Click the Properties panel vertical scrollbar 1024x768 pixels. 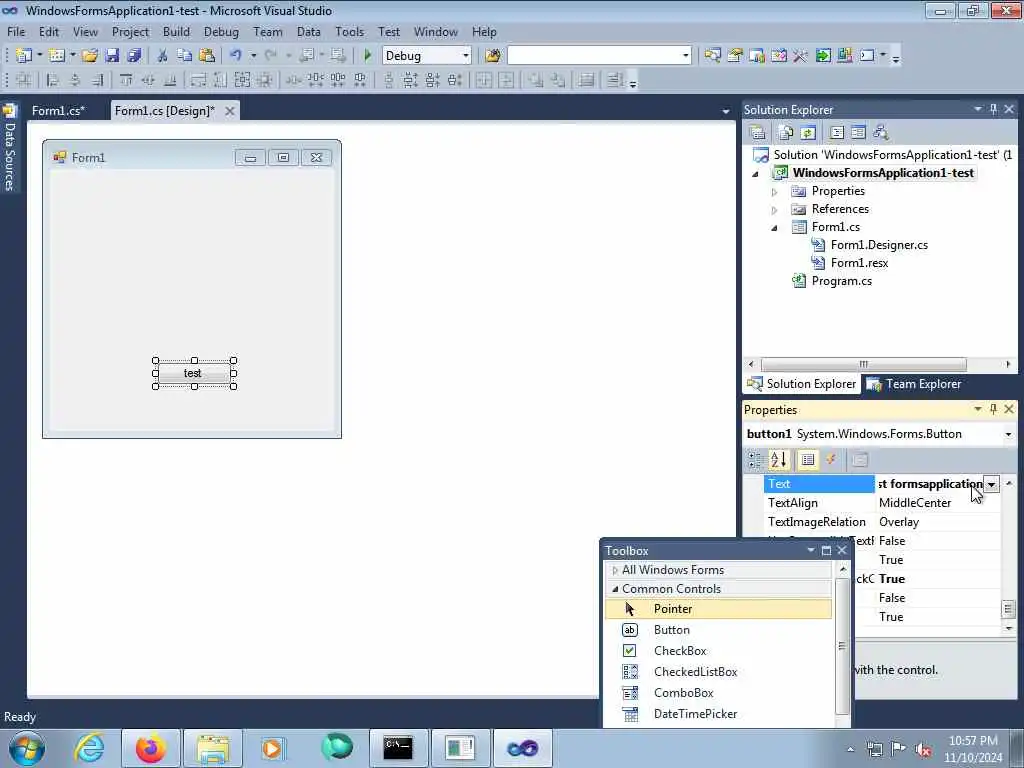(1009, 555)
